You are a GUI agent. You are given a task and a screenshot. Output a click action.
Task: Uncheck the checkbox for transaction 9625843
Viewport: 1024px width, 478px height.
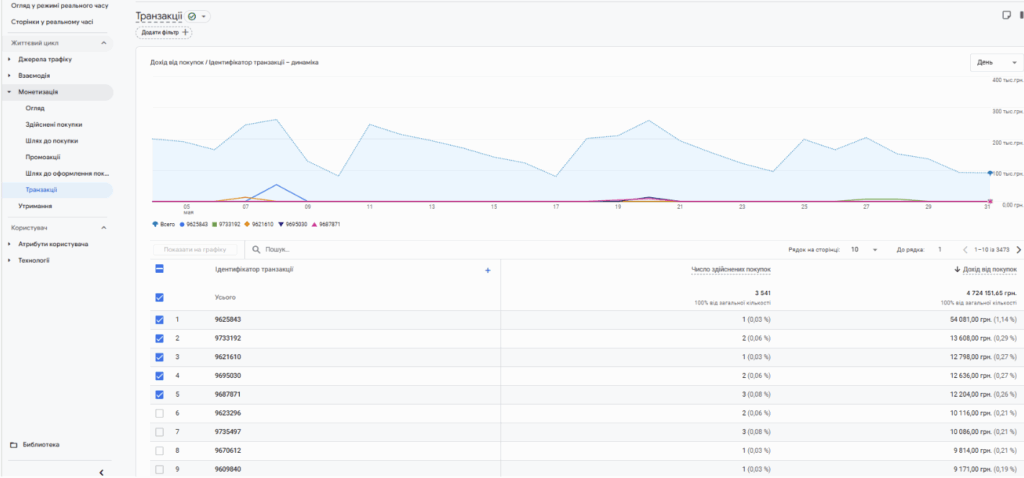tap(159, 320)
